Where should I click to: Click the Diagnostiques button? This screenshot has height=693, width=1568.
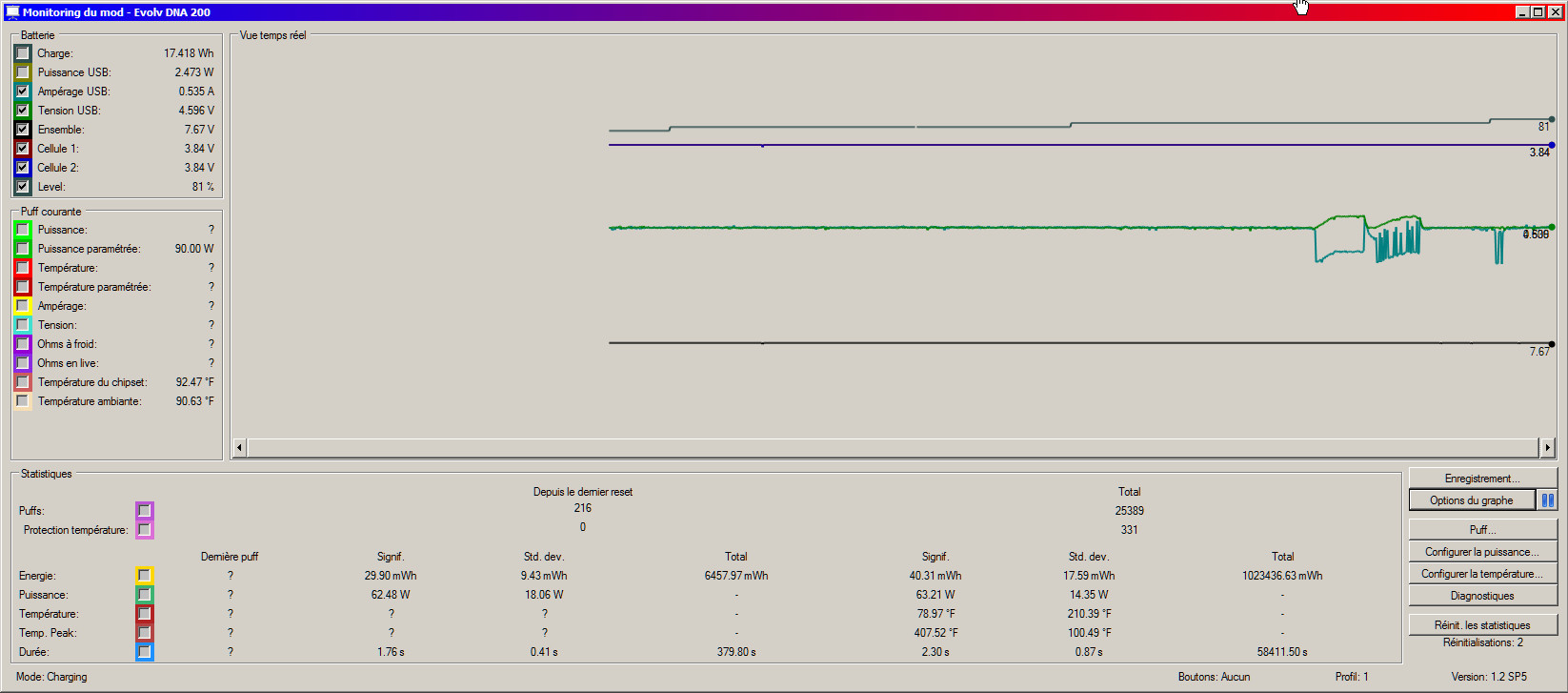[x=1481, y=596]
